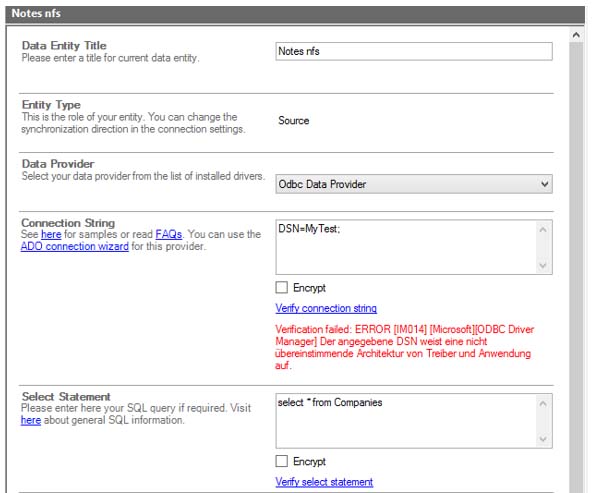Click the Verify select statement link
This screenshot has height=493, width=600.
coord(324,482)
